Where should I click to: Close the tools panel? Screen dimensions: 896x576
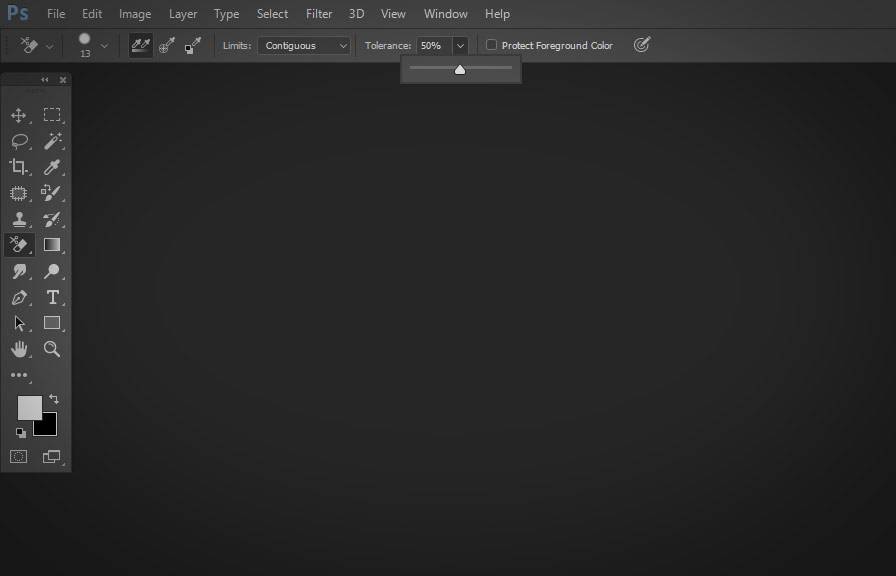tap(63, 80)
